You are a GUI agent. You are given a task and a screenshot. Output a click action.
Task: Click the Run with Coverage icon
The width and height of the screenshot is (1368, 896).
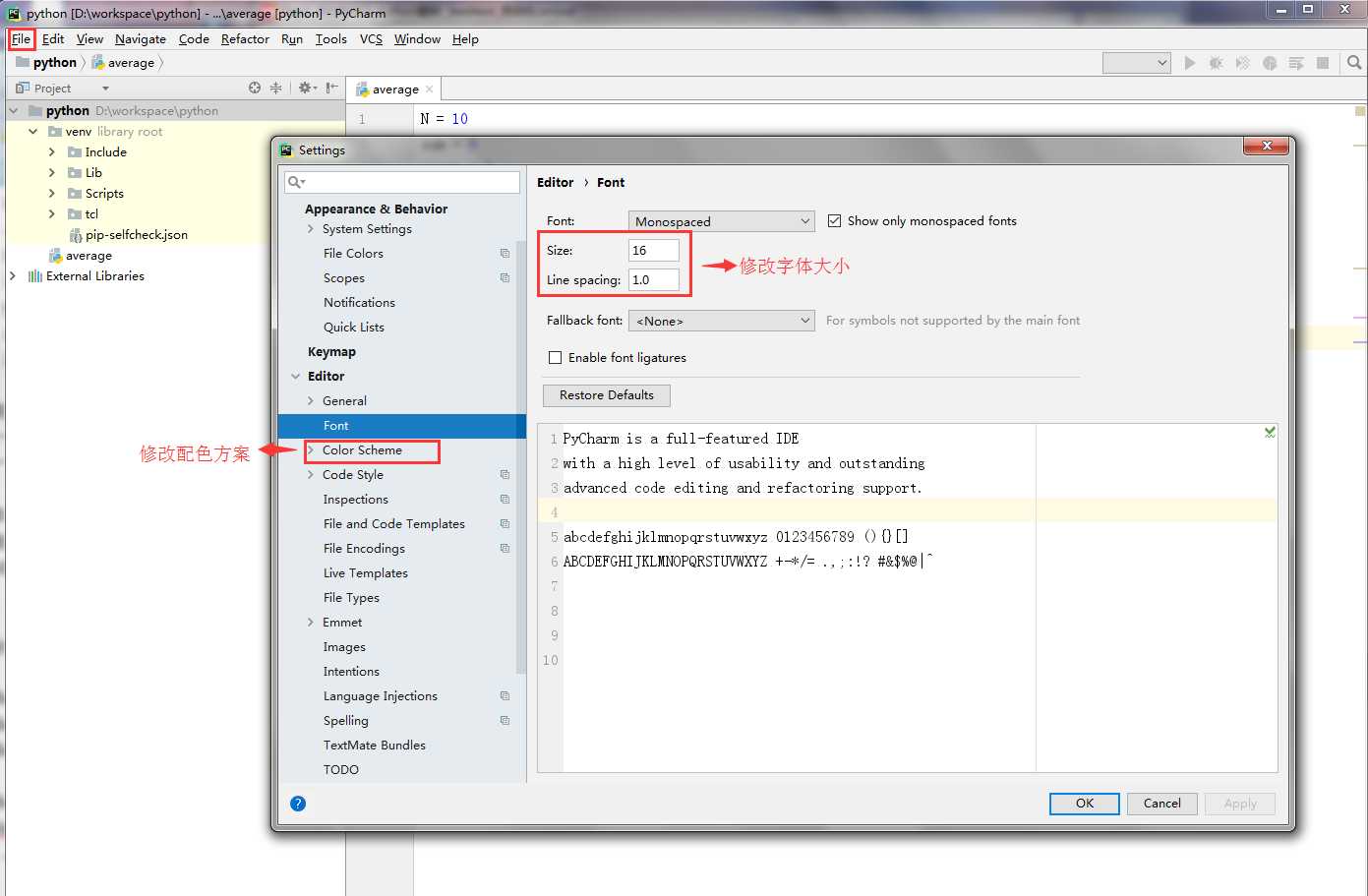[1243, 63]
